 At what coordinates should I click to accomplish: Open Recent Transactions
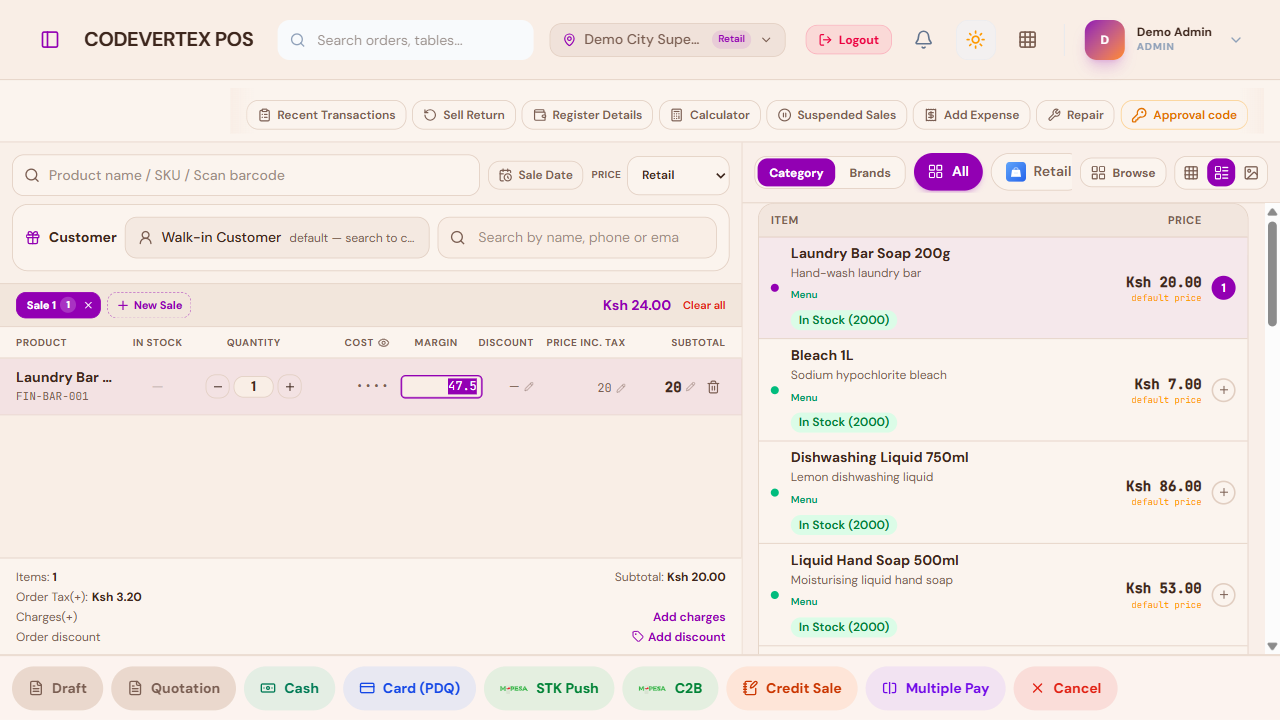[326, 115]
